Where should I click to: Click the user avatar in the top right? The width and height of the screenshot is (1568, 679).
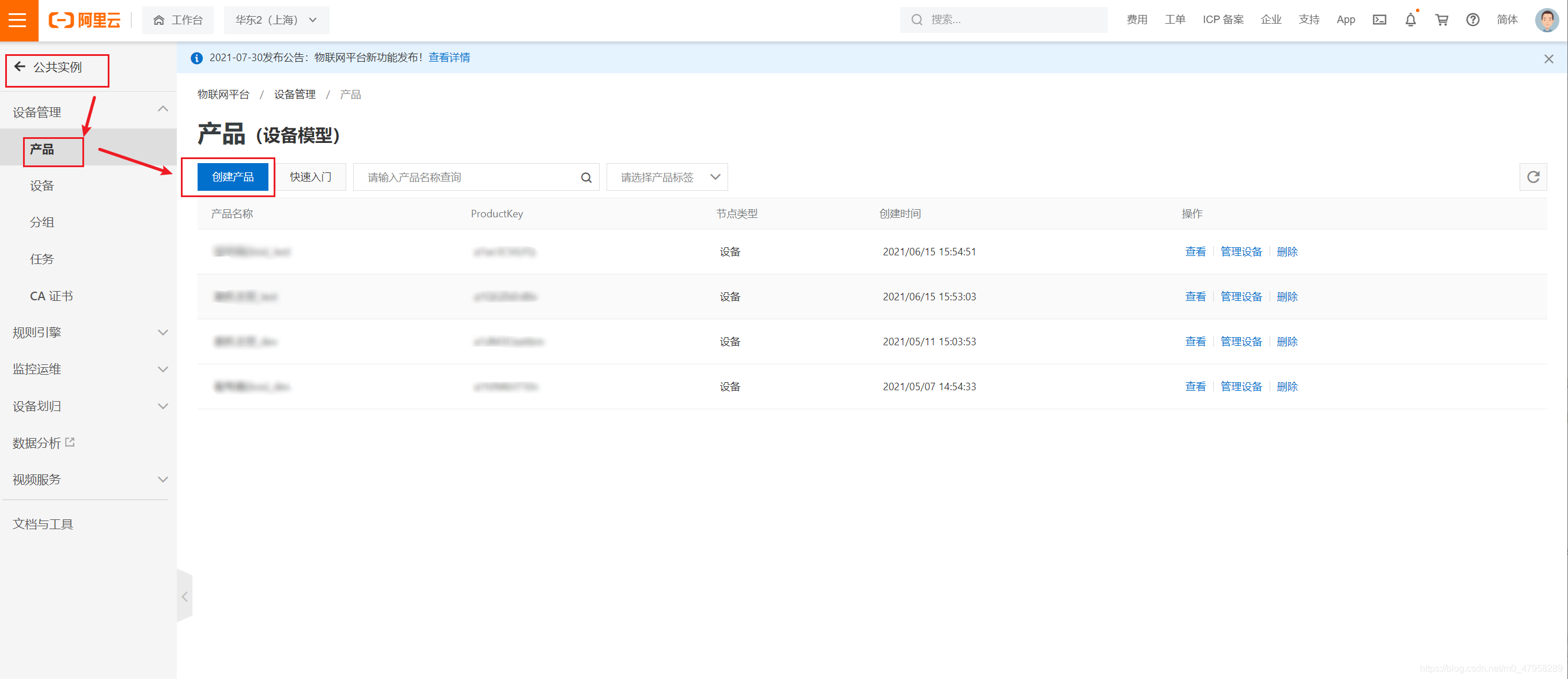click(x=1546, y=20)
